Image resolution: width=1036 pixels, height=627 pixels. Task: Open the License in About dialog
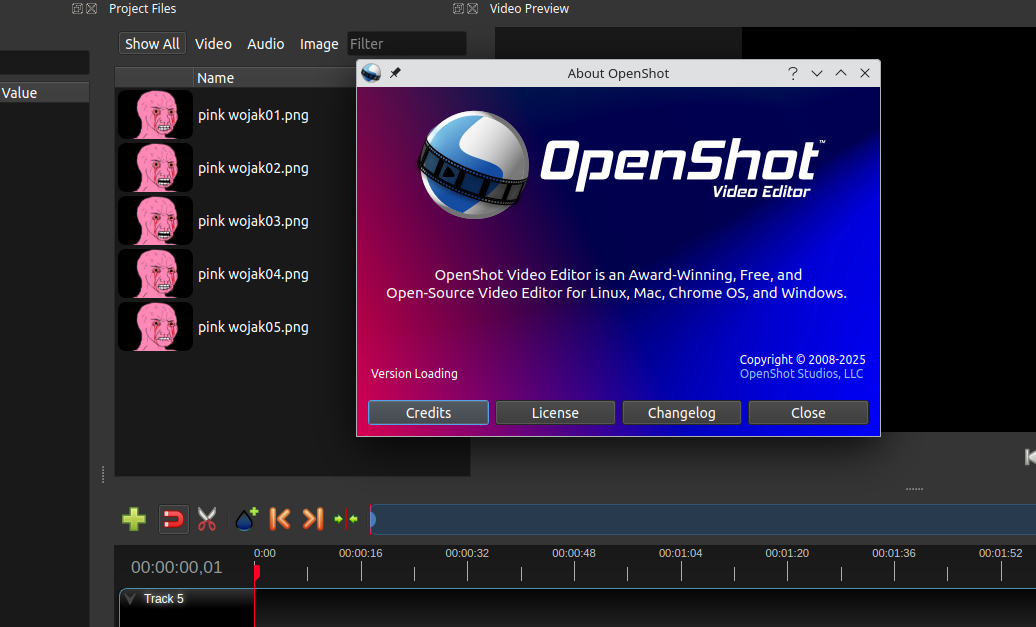pos(555,412)
